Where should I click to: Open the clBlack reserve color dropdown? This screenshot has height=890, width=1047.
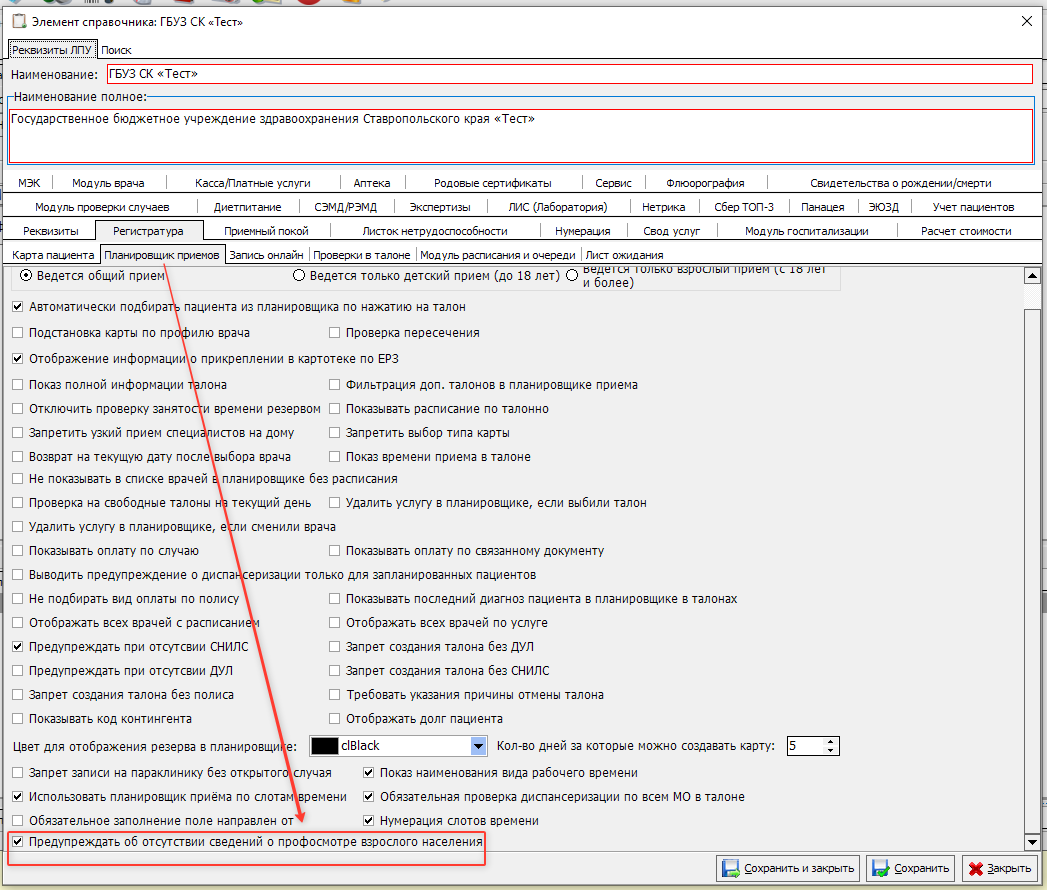tap(478, 746)
